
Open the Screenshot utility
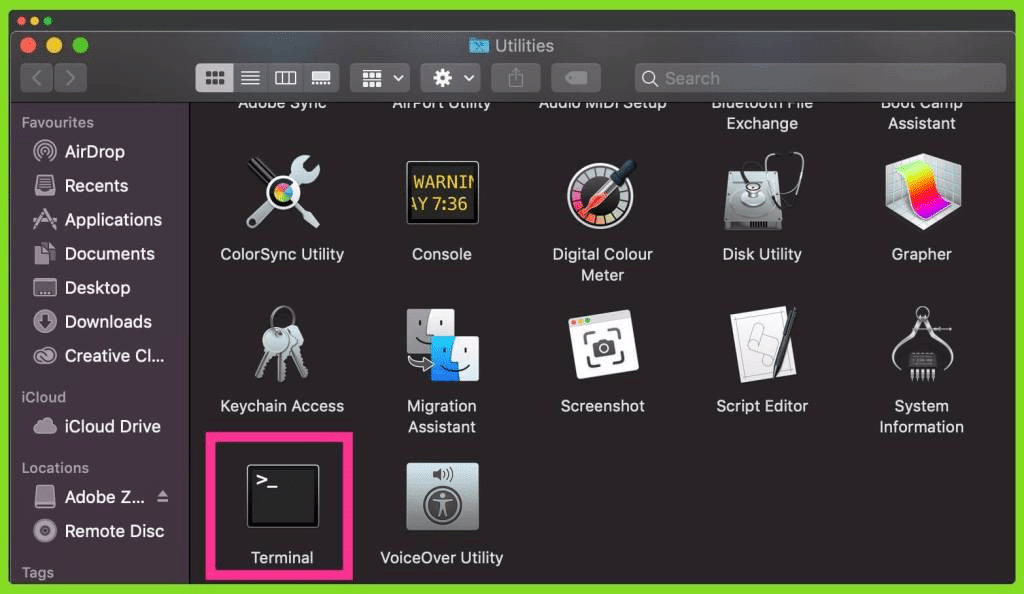[601, 343]
